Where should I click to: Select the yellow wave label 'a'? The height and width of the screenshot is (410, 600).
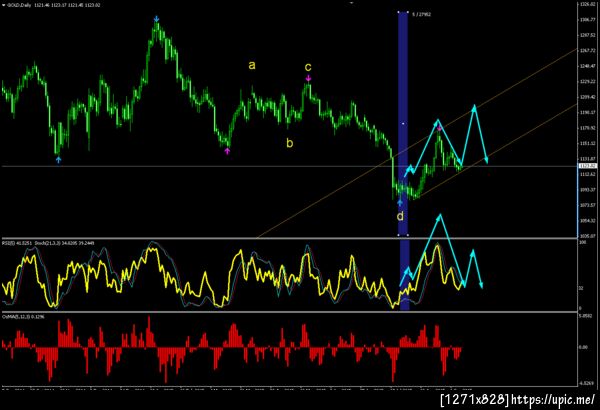251,65
